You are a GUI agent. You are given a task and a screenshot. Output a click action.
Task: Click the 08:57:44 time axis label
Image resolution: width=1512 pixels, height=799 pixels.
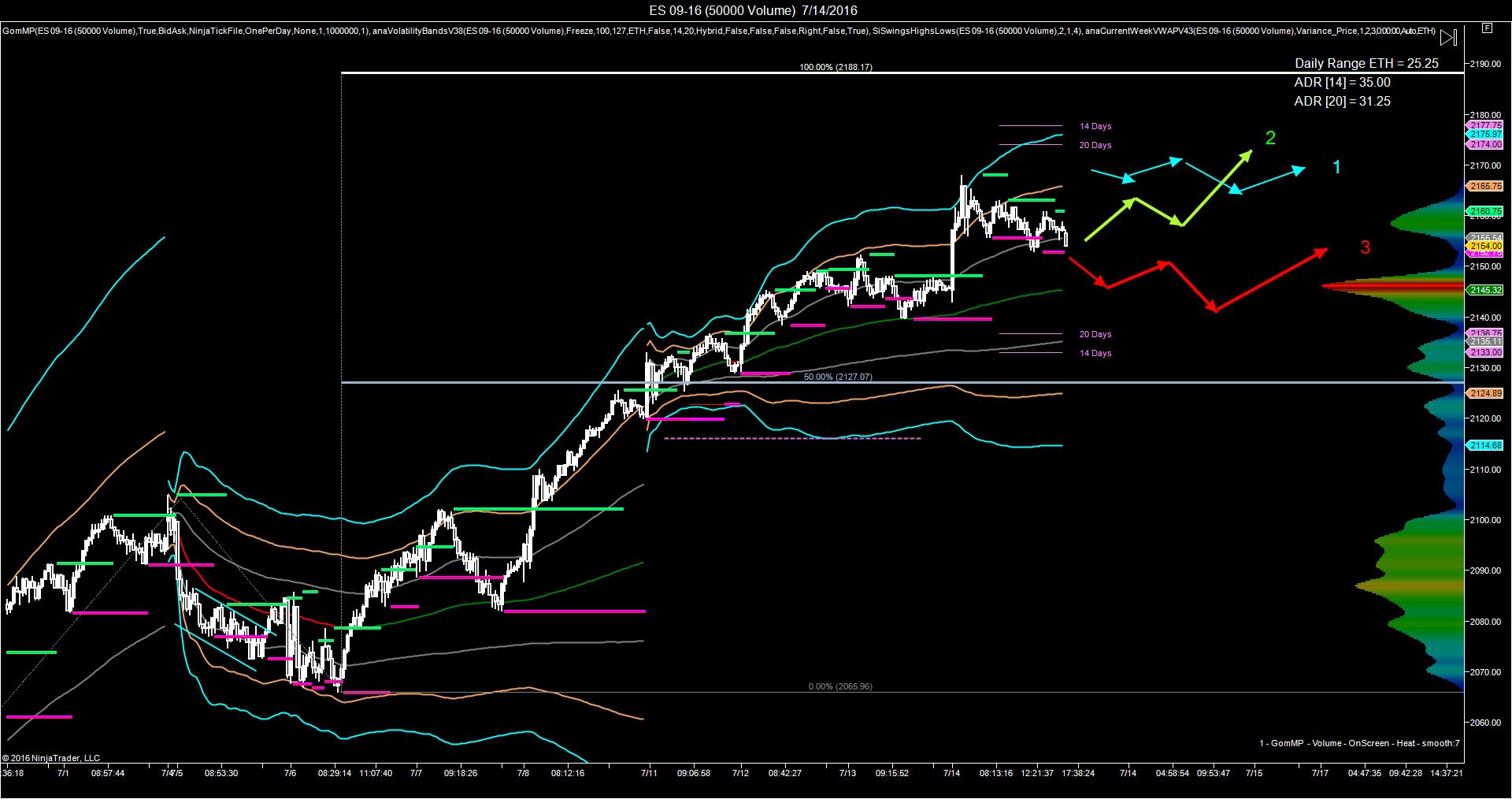pyautogui.click(x=108, y=773)
